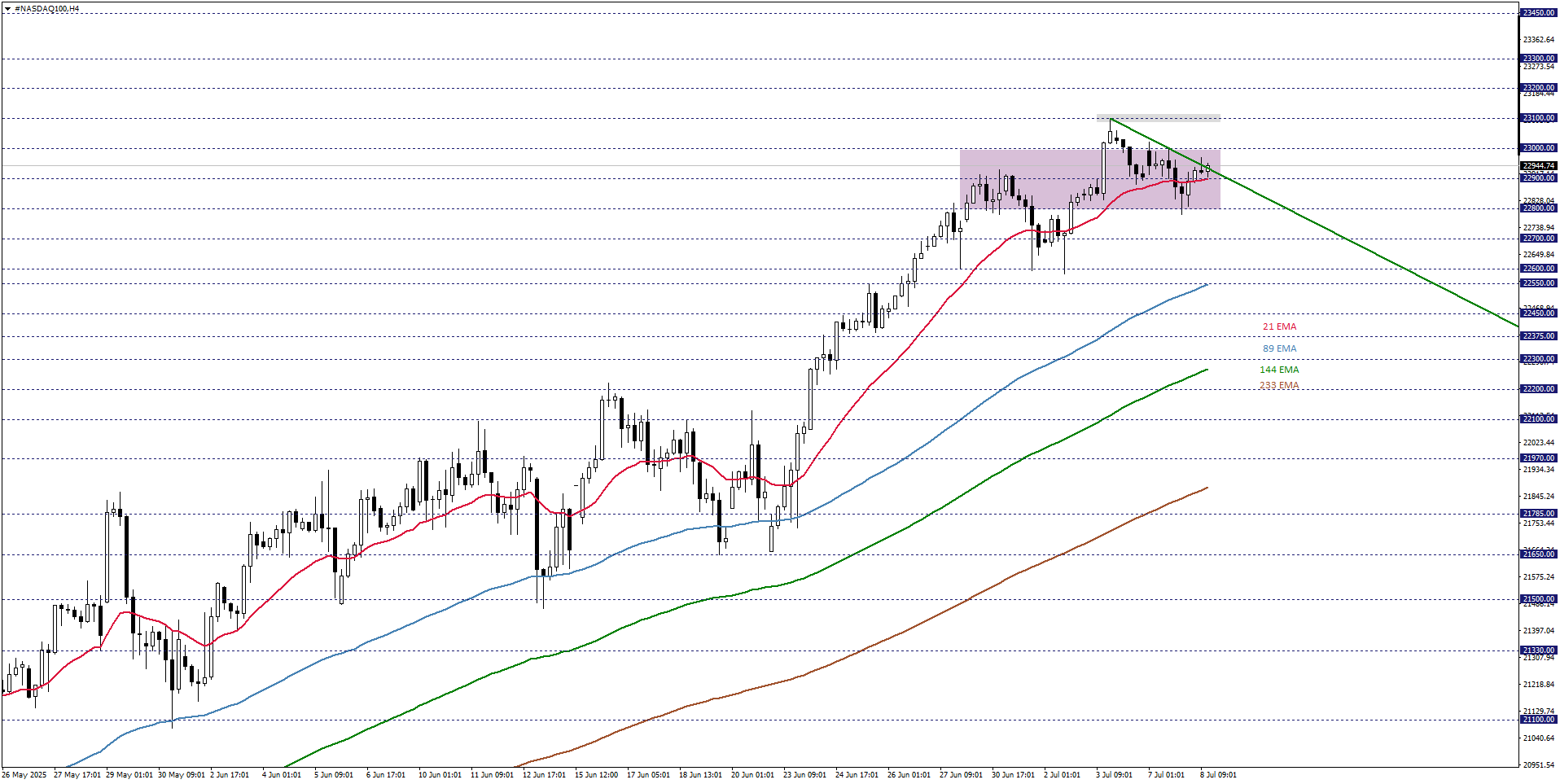Click the 21970.00 price level label

[1539, 458]
